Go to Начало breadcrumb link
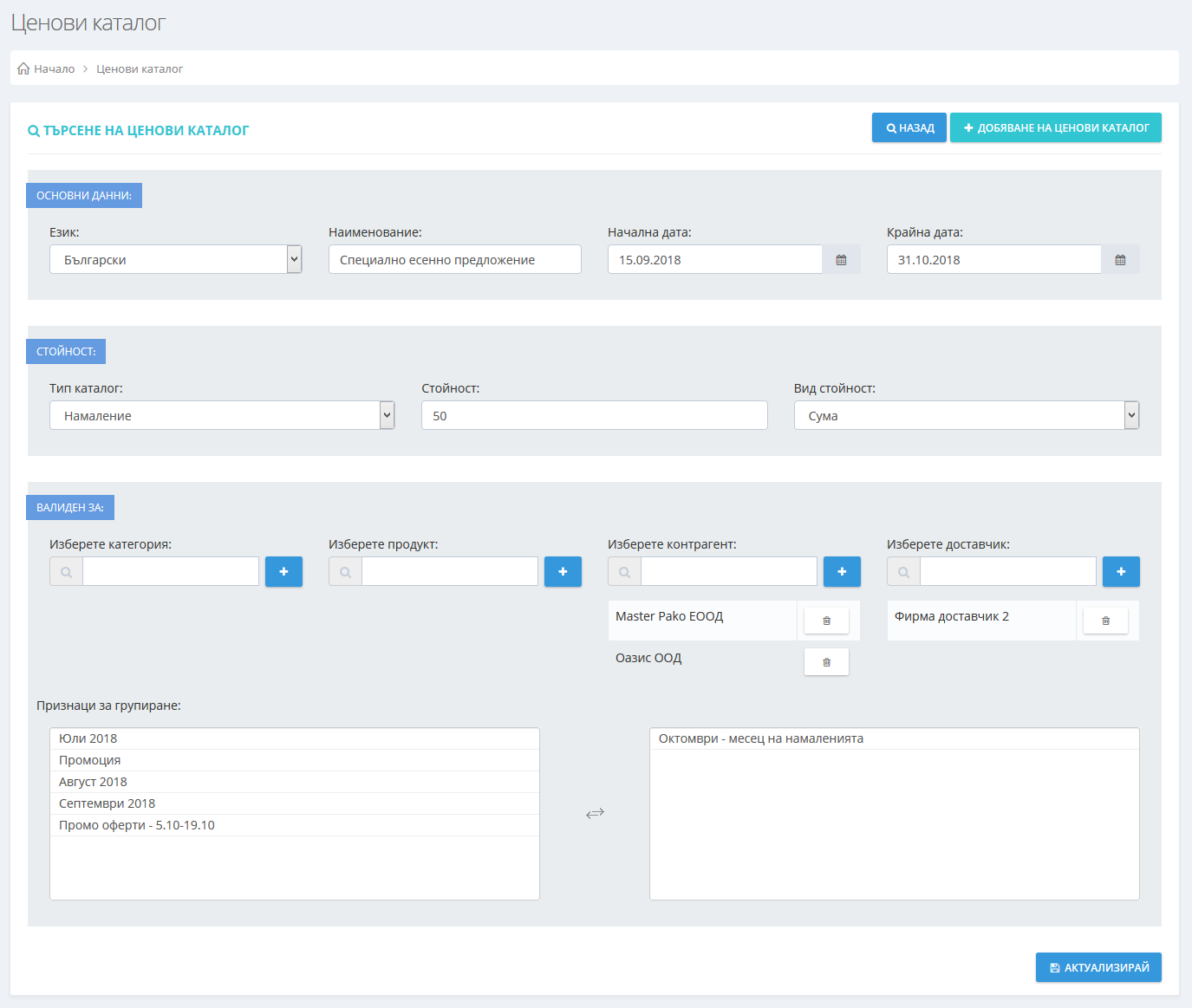 coord(54,68)
